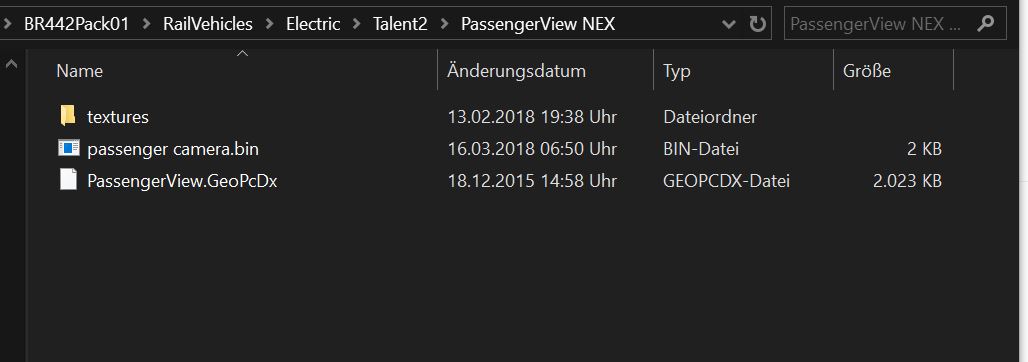Go to Electric folder breadcrumb
The image size is (1028, 362).
click(313, 24)
